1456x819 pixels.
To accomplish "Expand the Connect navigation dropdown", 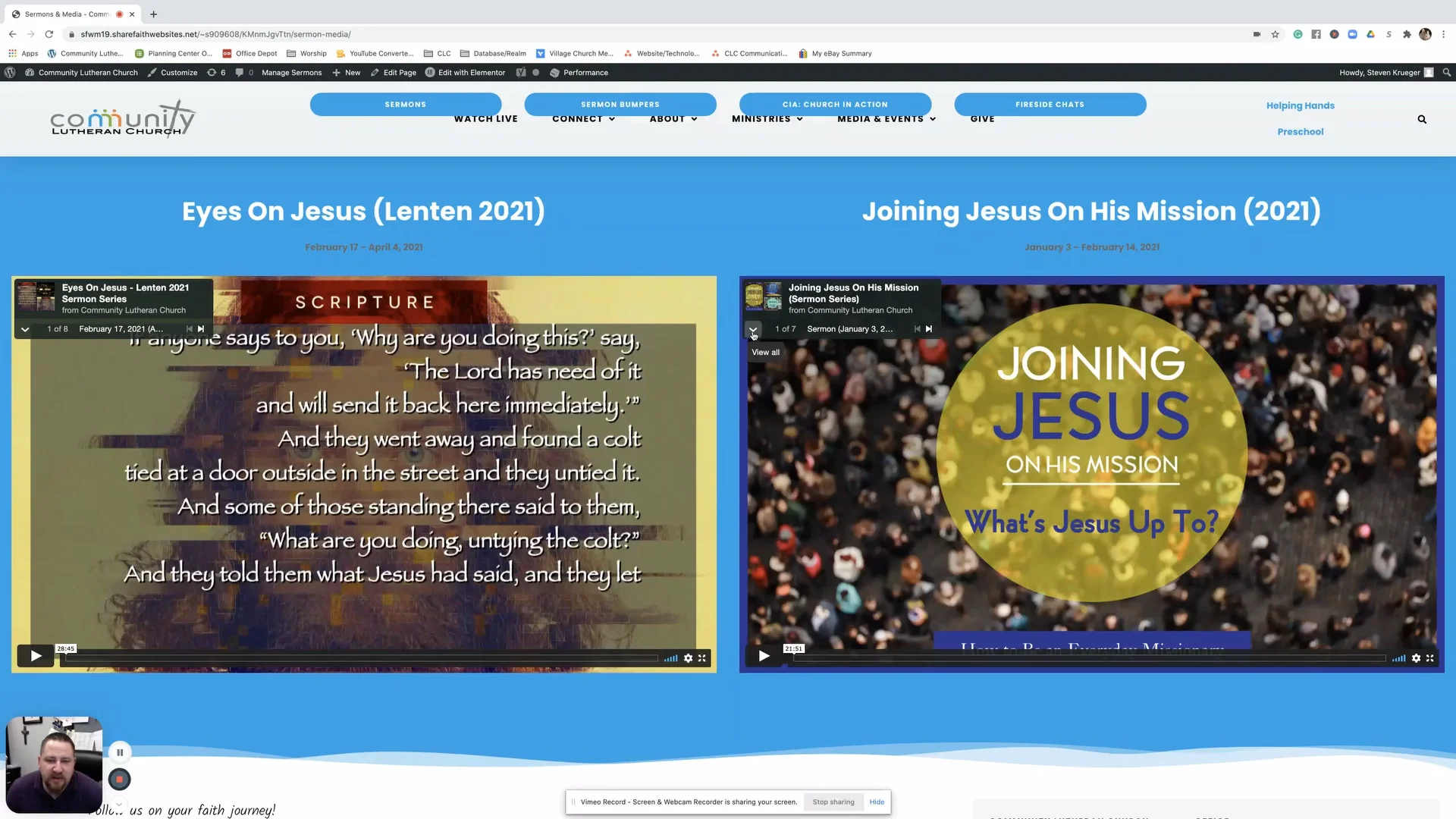I will pos(583,120).
